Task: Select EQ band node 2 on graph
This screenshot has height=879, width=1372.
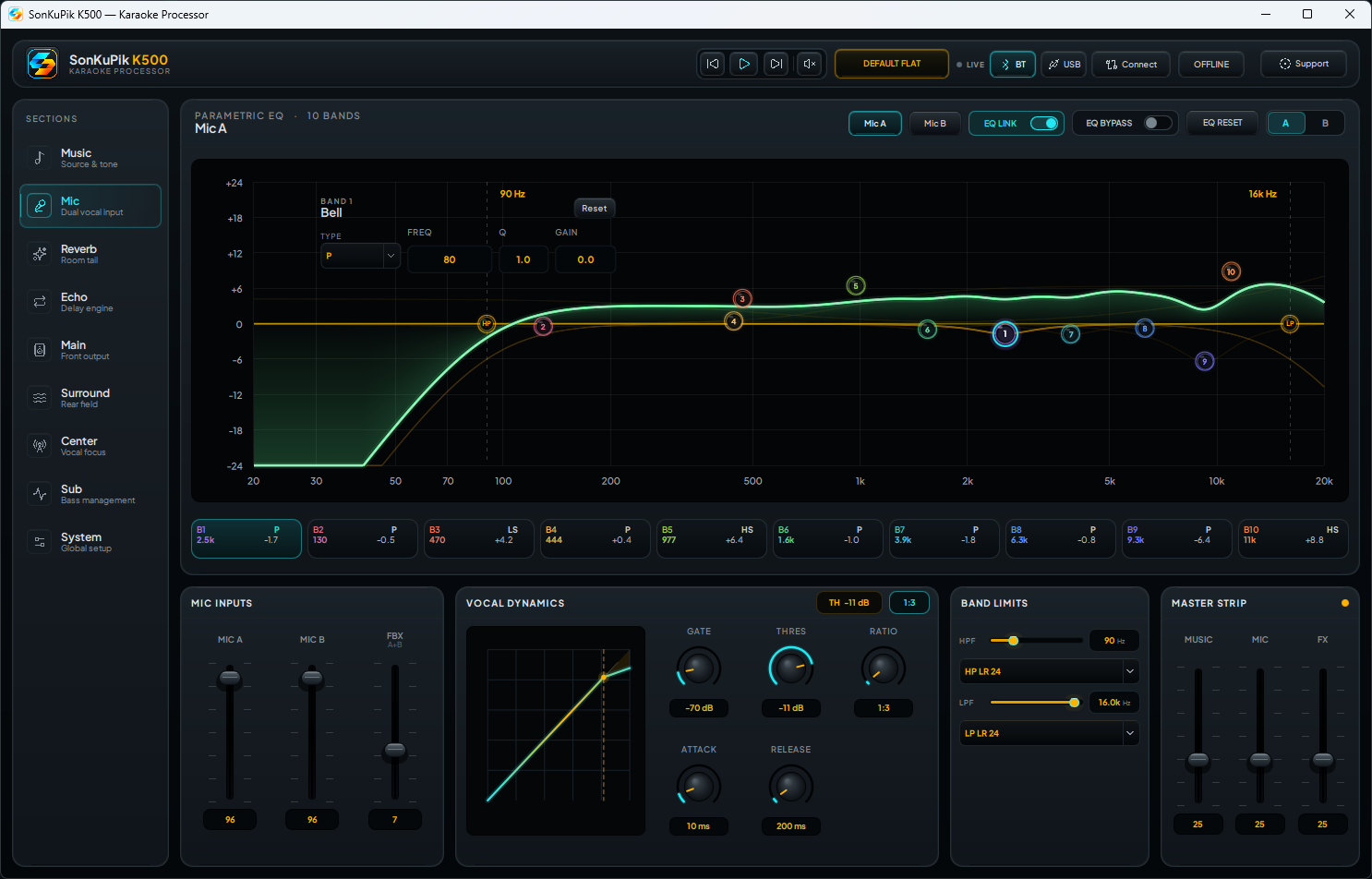Action: pos(543,326)
